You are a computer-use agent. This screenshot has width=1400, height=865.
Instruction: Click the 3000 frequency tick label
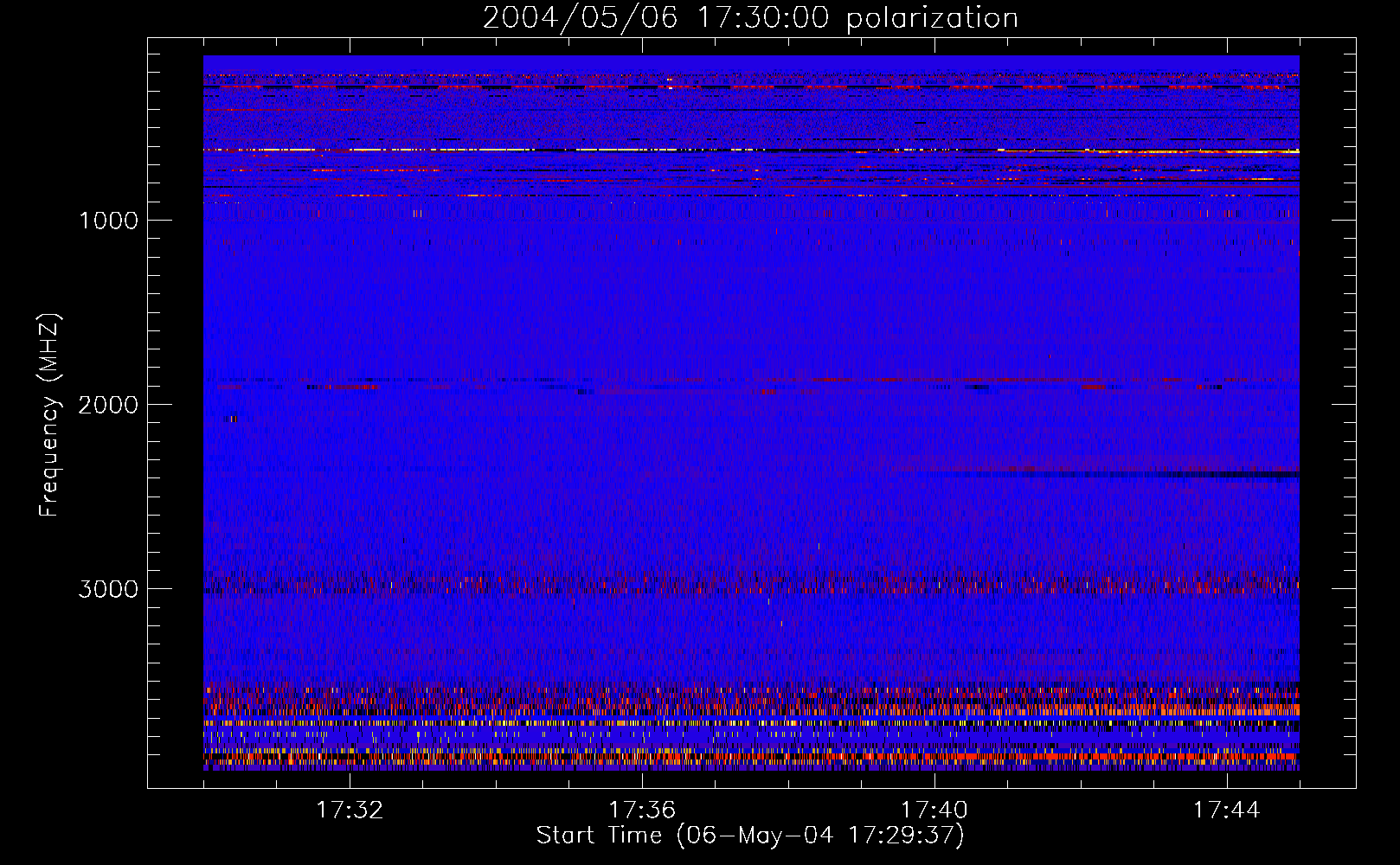coord(108,589)
